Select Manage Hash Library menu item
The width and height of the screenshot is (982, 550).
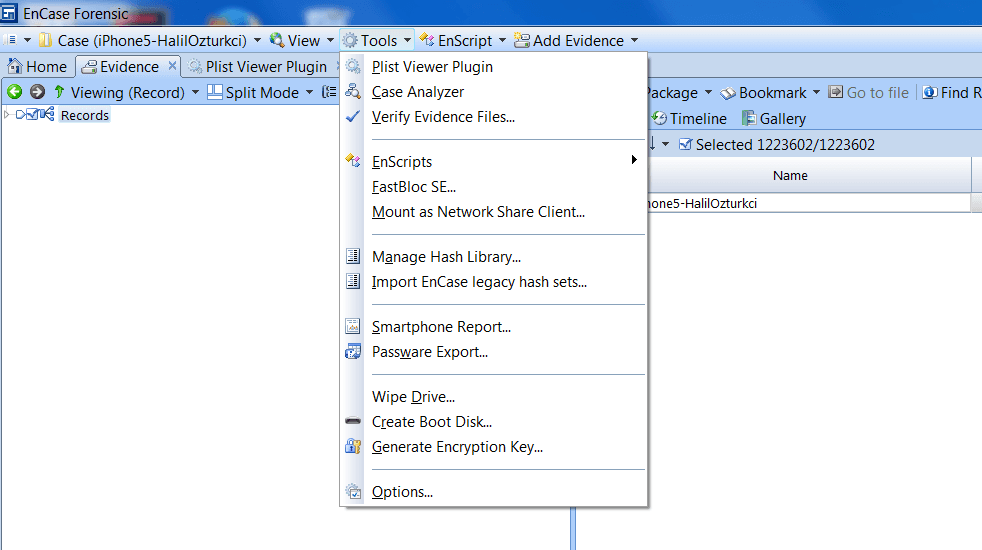(445, 257)
